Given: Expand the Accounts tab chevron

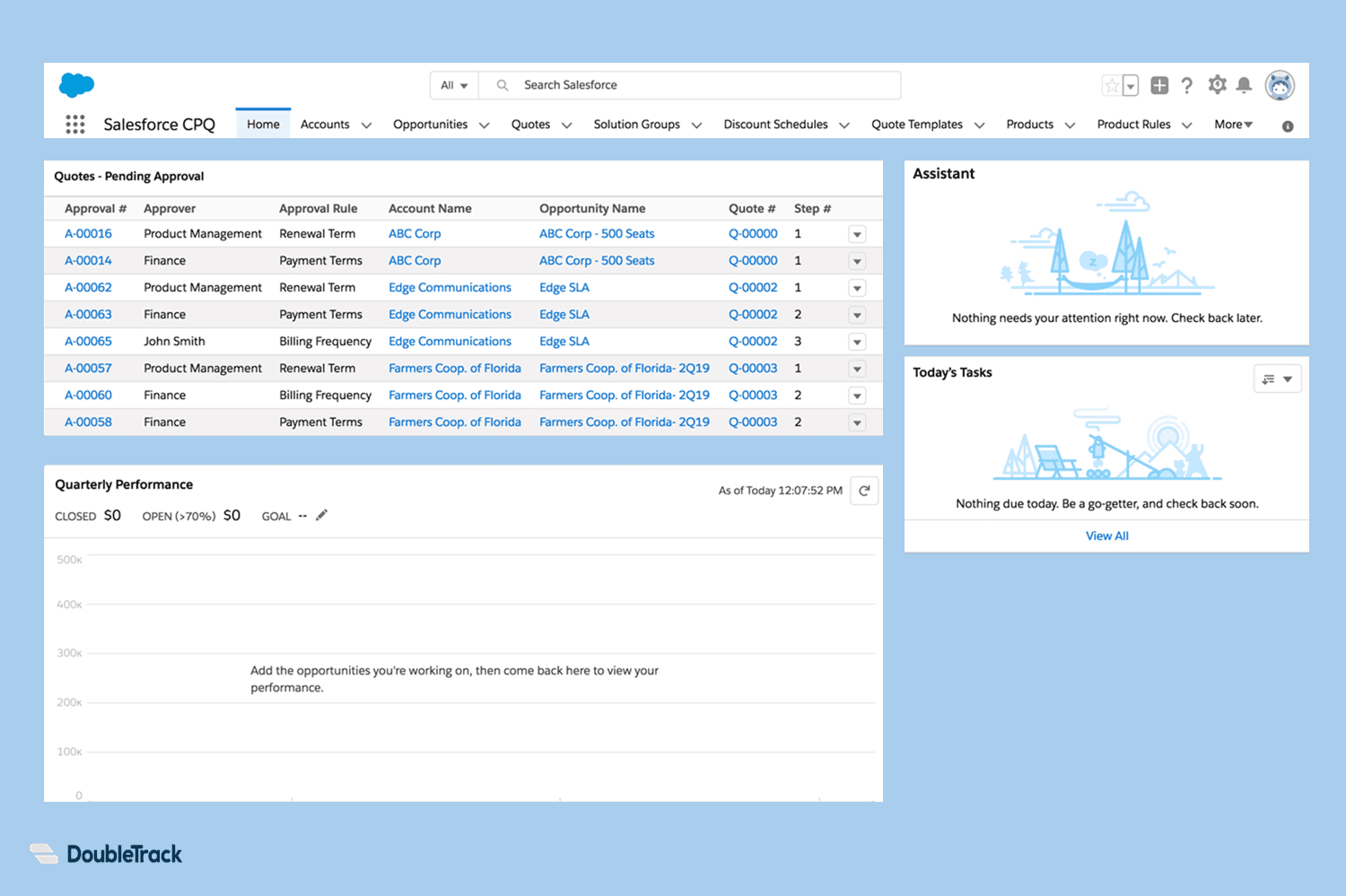Looking at the screenshot, I should [x=366, y=126].
